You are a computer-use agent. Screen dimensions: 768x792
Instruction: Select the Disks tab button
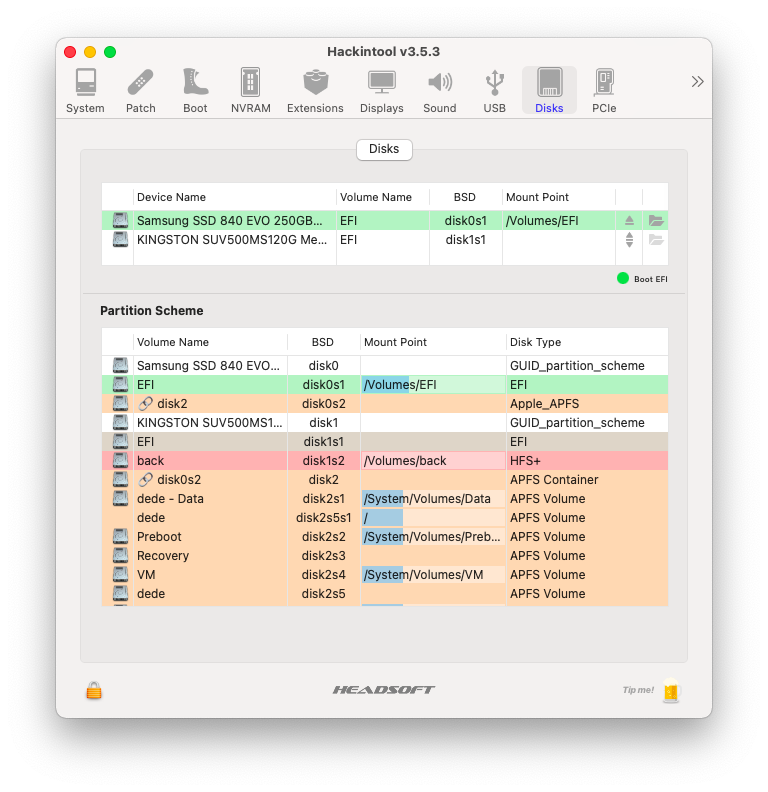tap(384, 149)
